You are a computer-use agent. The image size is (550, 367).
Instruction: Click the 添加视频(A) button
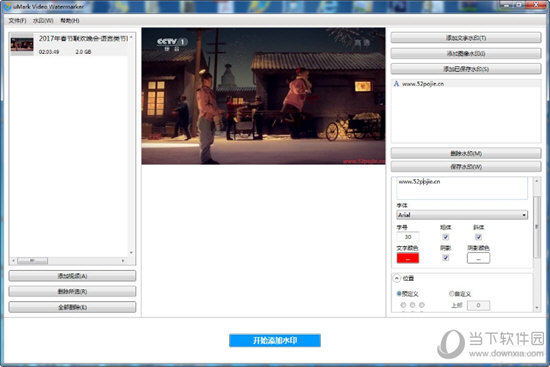pyautogui.click(x=72, y=276)
